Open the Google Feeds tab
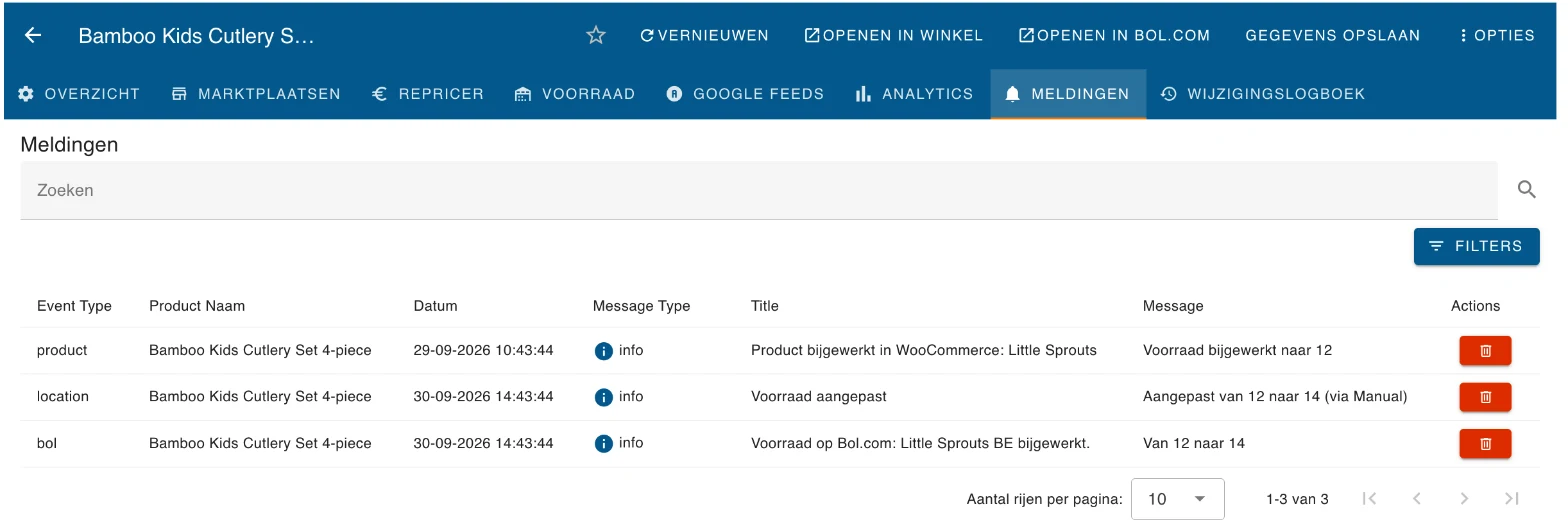The image size is (1568, 520). tap(745, 94)
